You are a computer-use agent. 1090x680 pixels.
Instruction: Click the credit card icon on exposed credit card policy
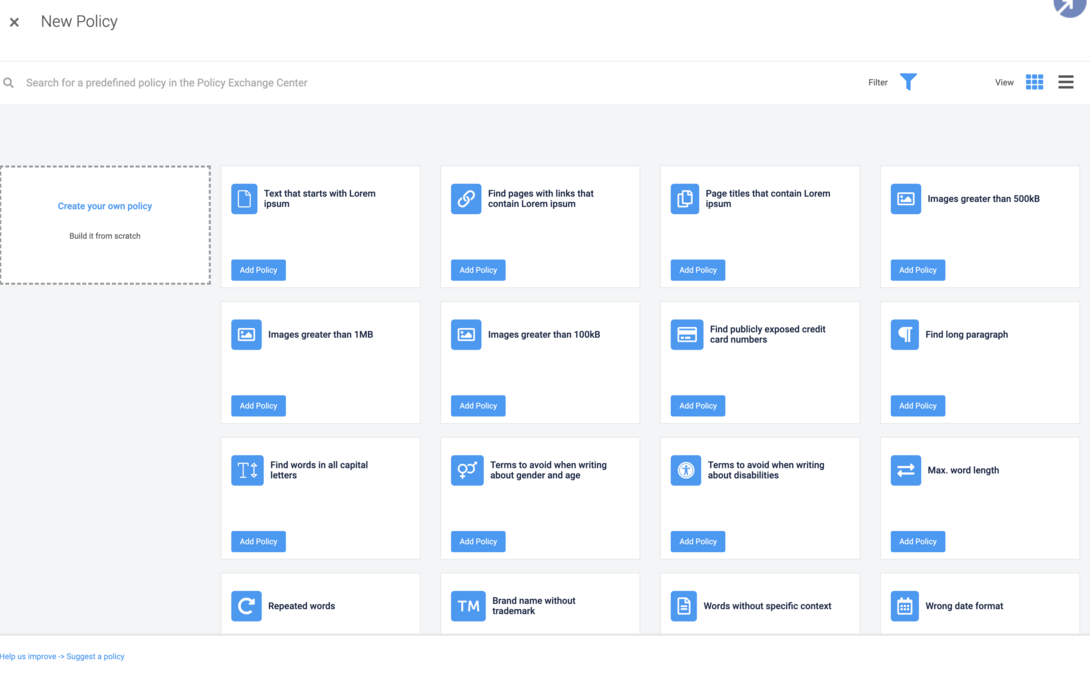pyautogui.click(x=685, y=335)
